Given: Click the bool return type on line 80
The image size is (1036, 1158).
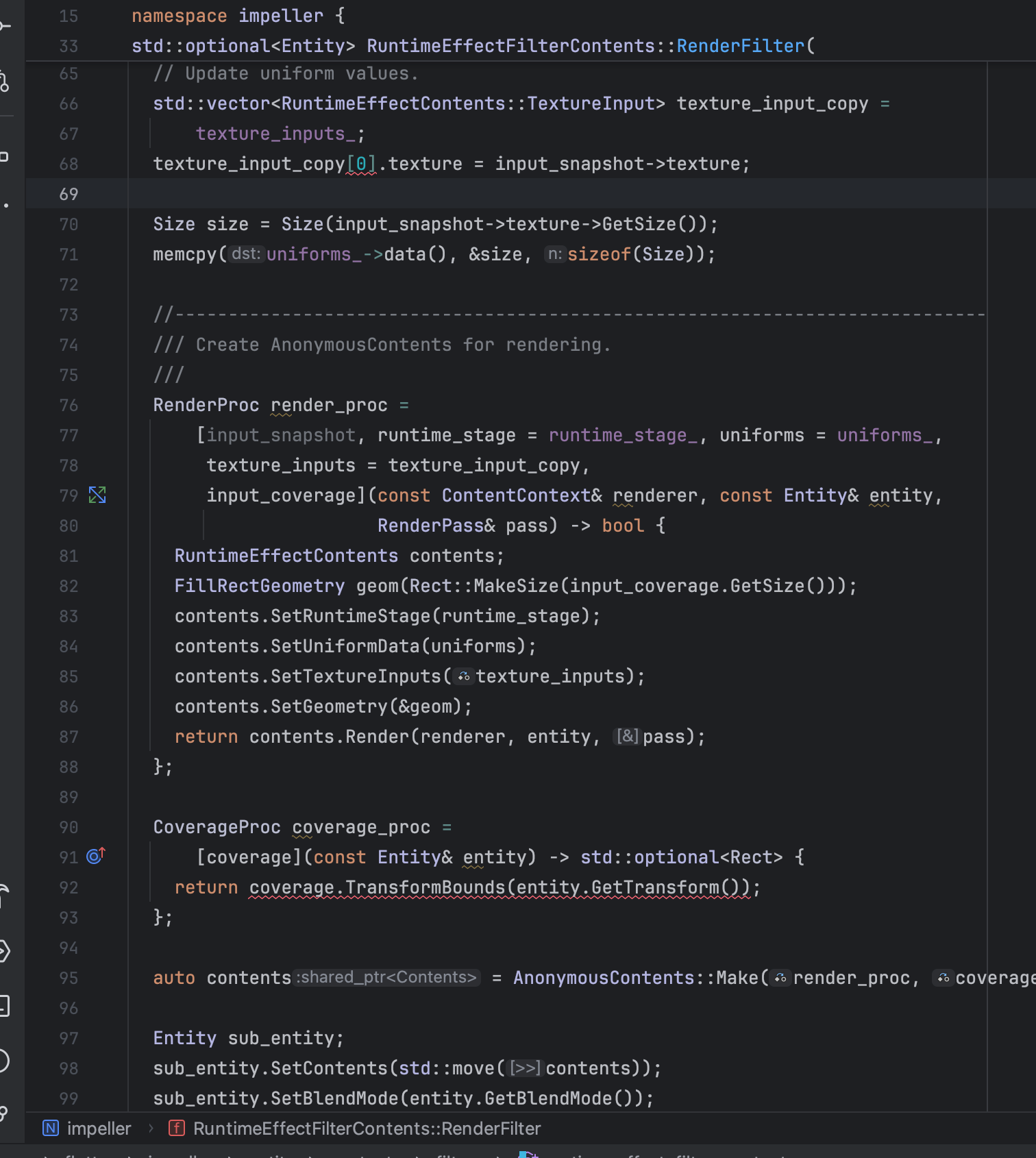Looking at the screenshot, I should [x=623, y=526].
